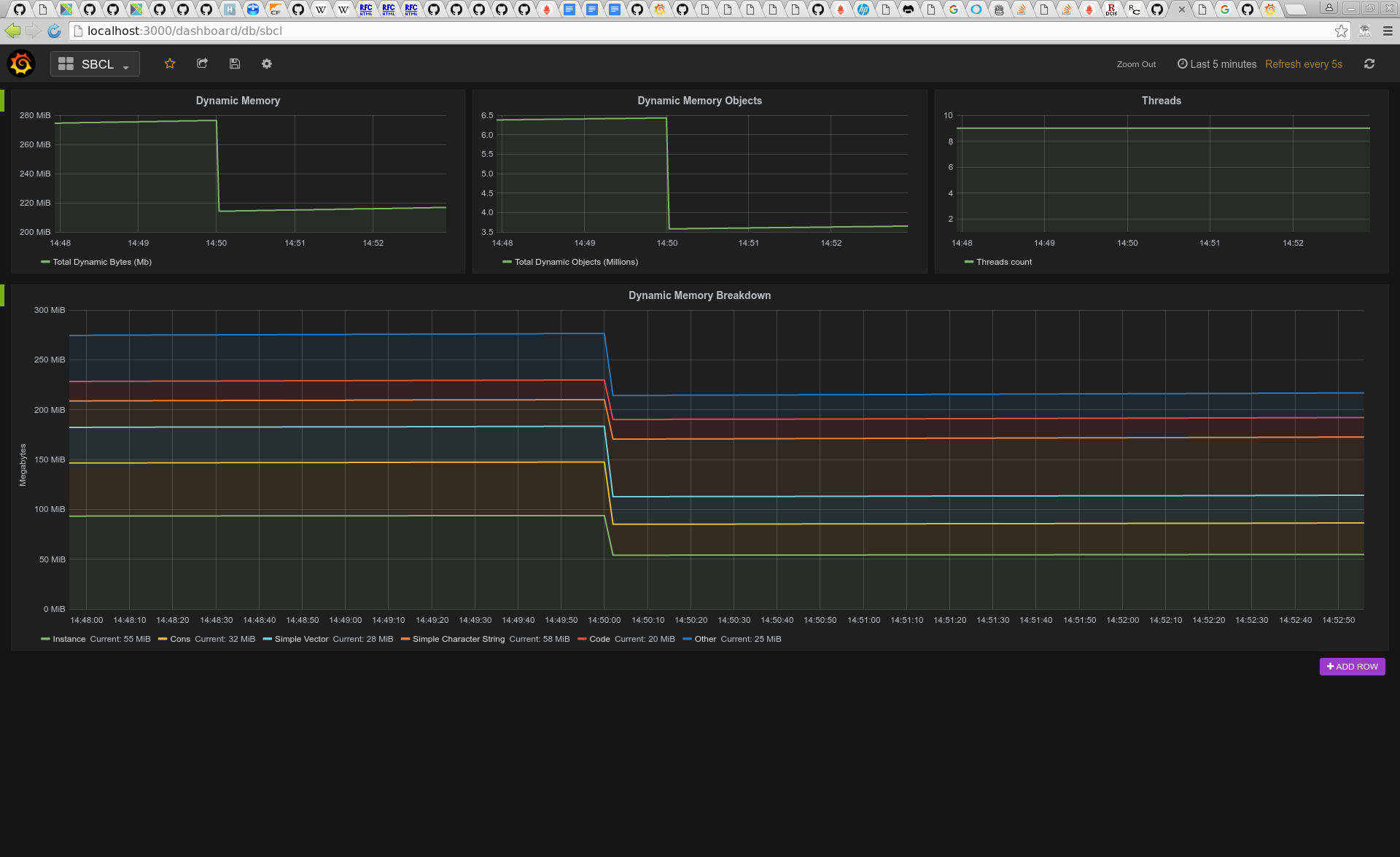
Task: Click the ADD ROW button
Action: tap(1352, 666)
